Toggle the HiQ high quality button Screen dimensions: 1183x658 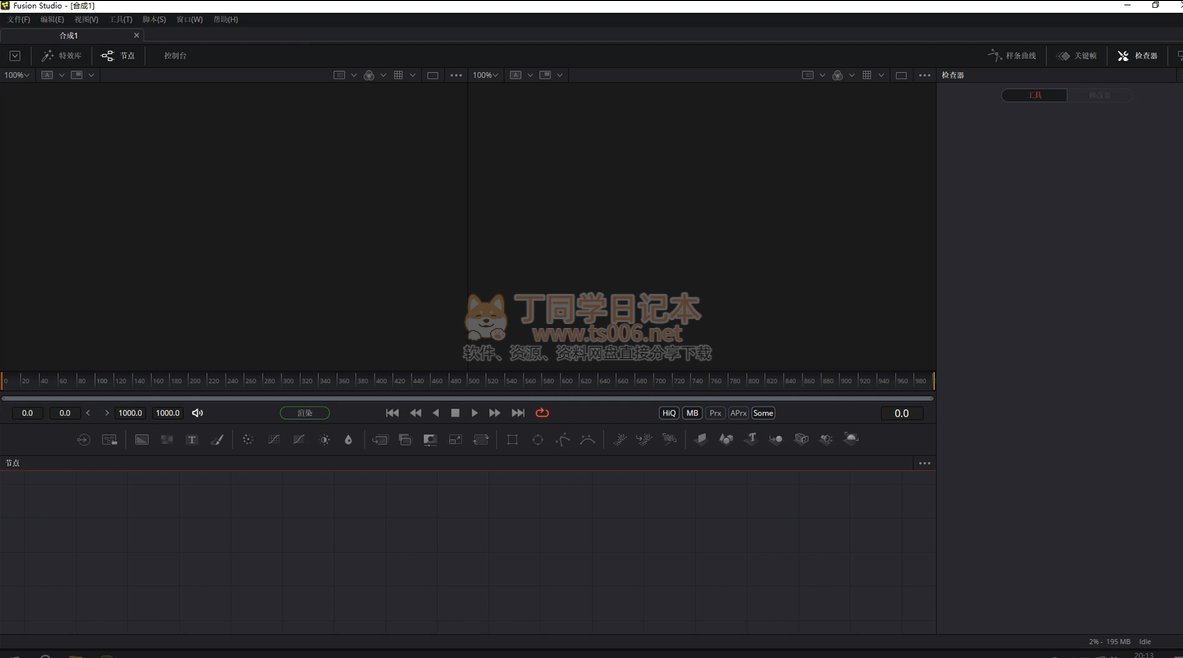pyautogui.click(x=668, y=413)
